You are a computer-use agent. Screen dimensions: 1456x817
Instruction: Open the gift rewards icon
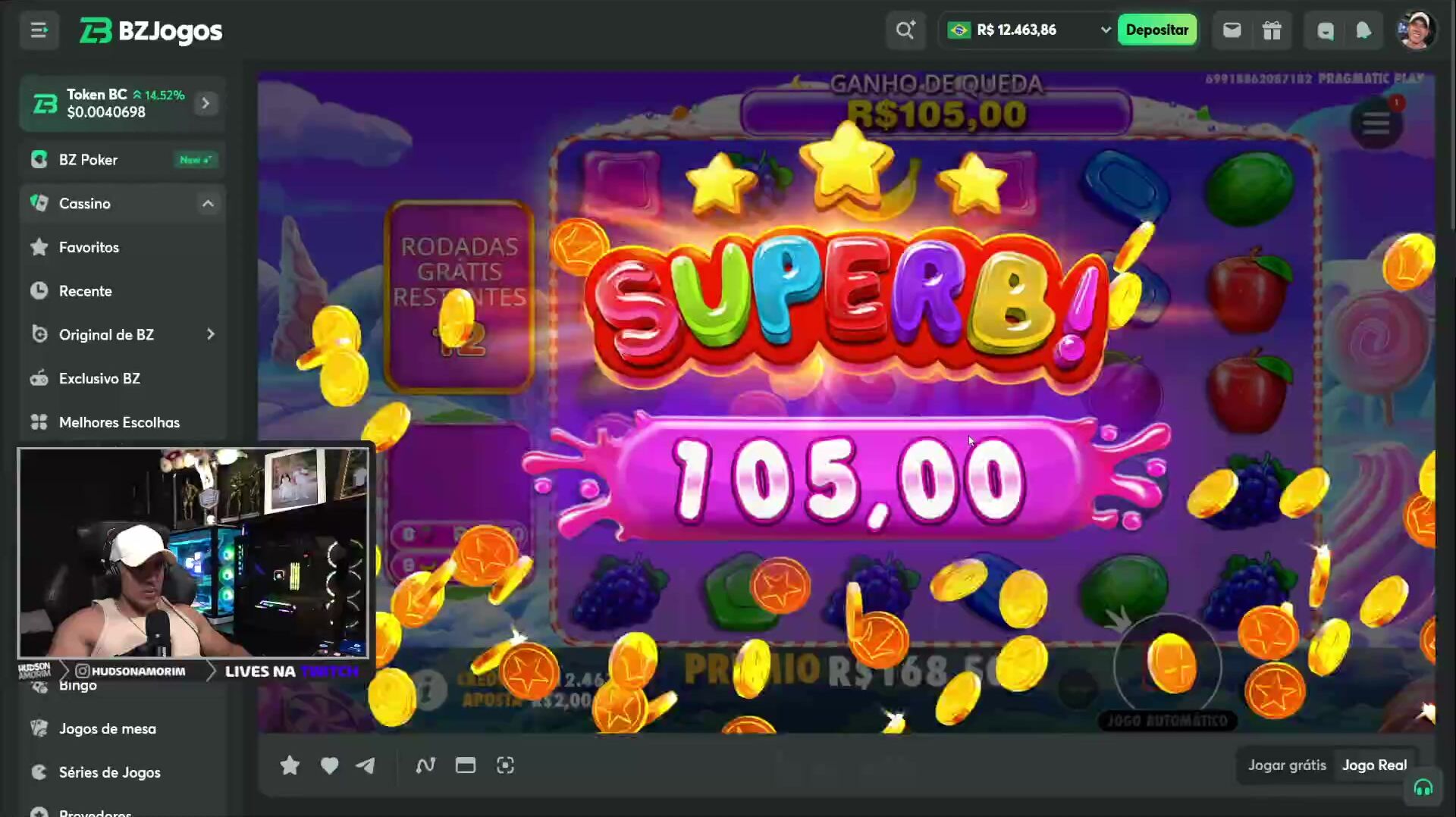pyautogui.click(x=1272, y=30)
